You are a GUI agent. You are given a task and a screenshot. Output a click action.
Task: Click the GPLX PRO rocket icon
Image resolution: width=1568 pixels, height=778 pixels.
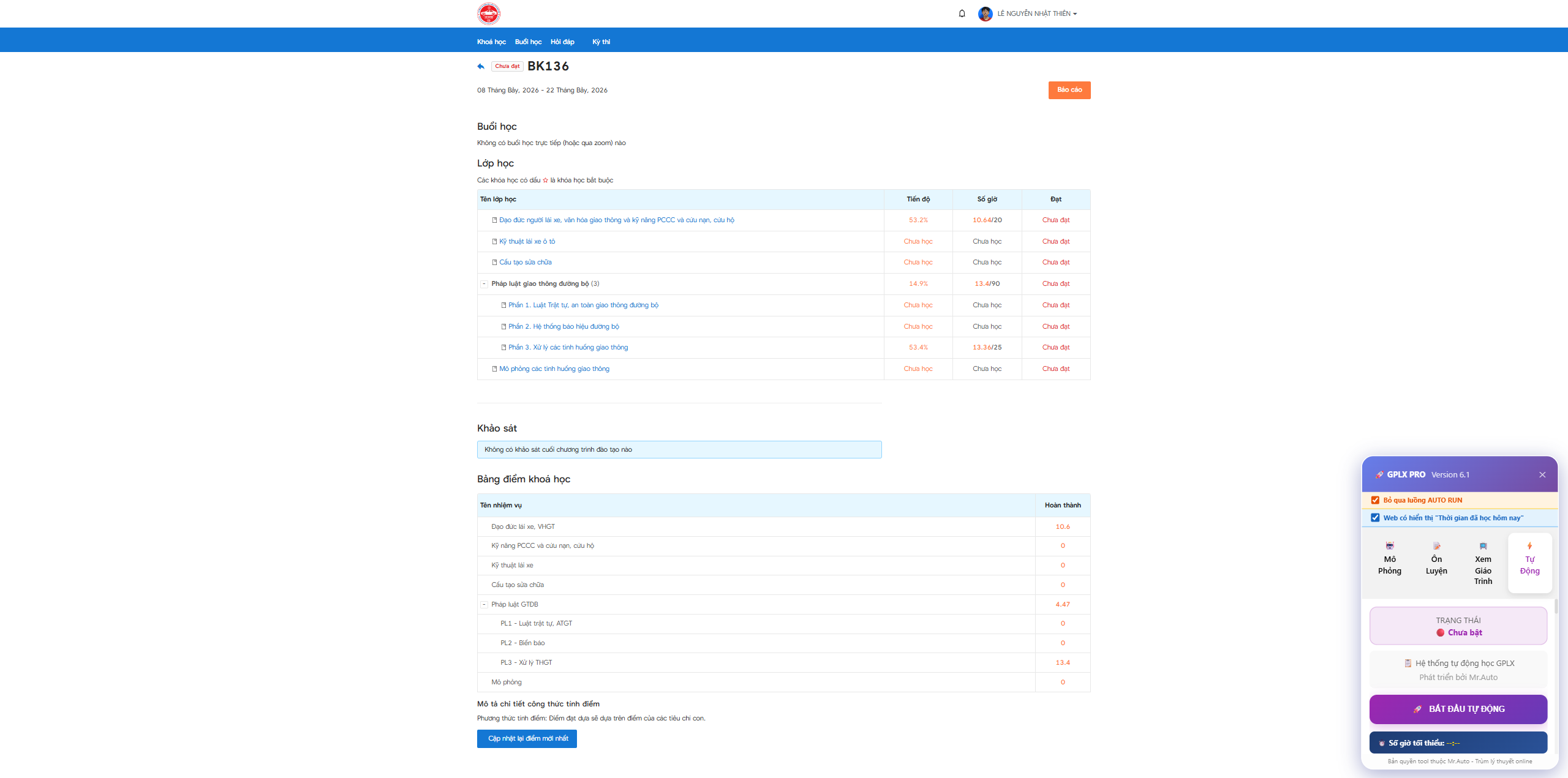[x=1379, y=475]
